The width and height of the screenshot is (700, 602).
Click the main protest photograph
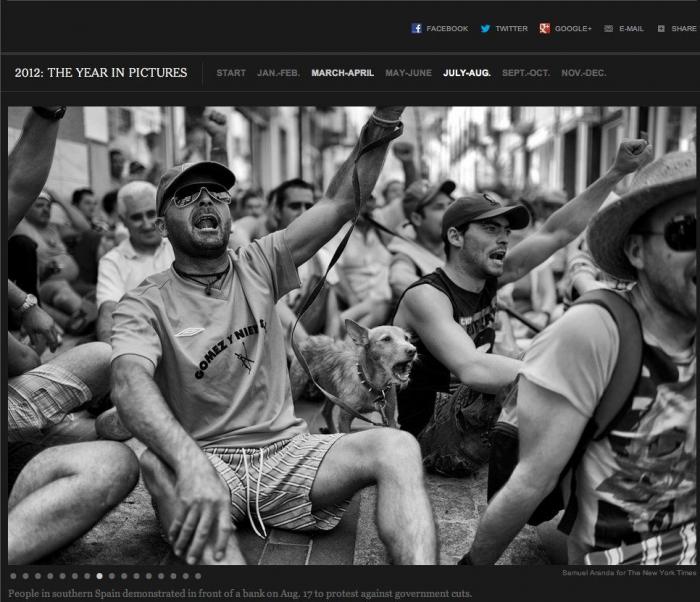tap(352, 335)
